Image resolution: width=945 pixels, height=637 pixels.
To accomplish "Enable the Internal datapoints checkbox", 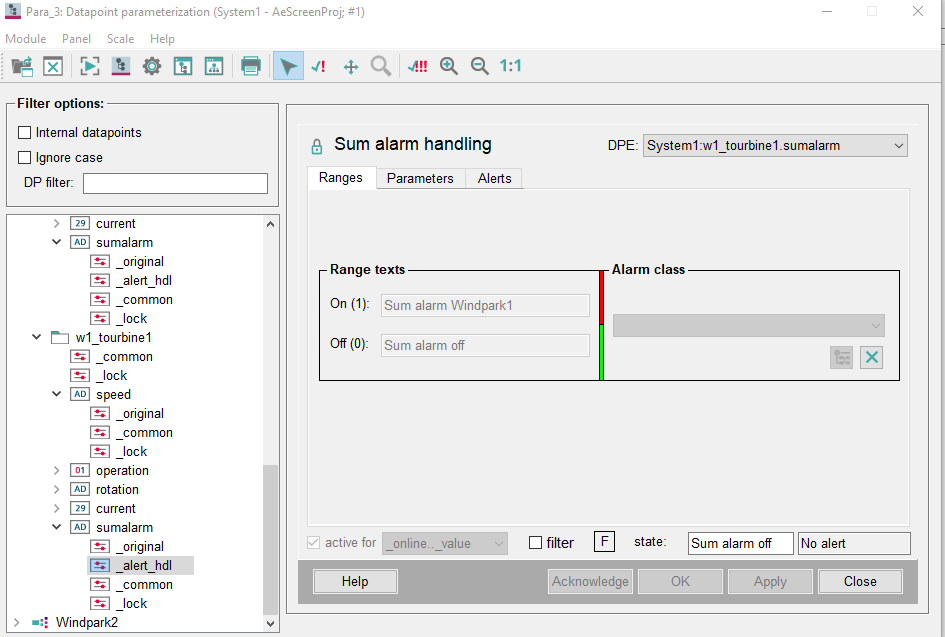I will [25, 133].
